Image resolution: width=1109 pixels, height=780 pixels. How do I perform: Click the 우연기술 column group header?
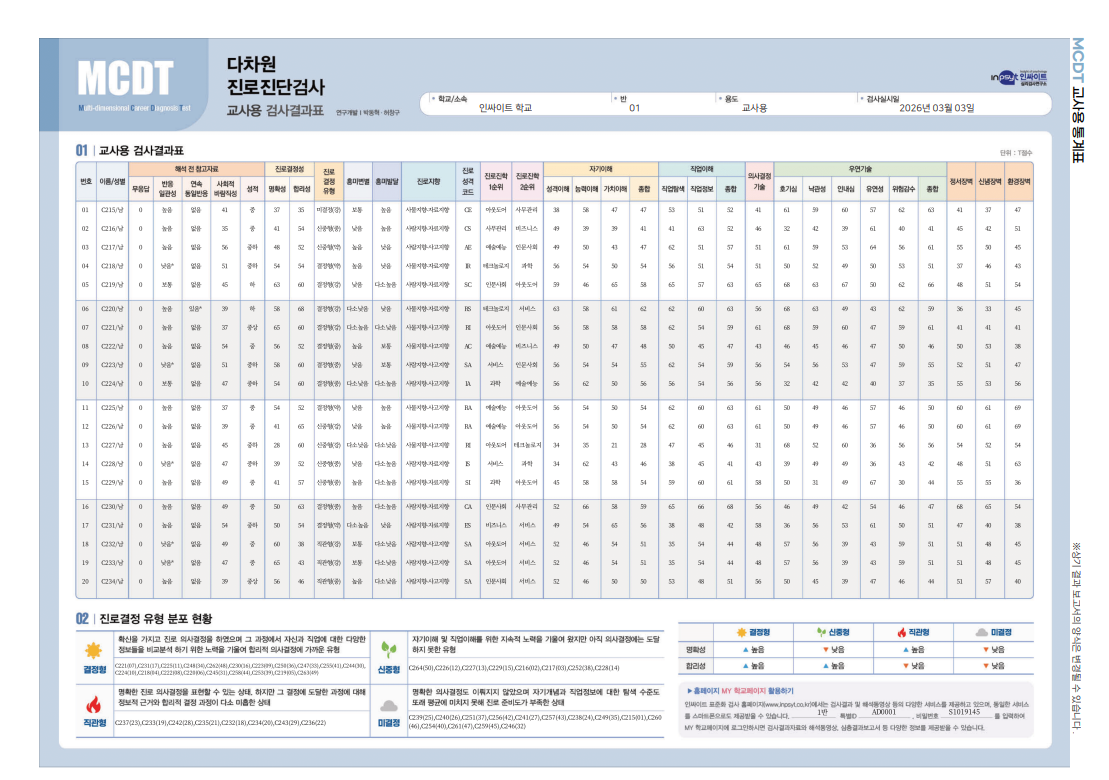860,169
